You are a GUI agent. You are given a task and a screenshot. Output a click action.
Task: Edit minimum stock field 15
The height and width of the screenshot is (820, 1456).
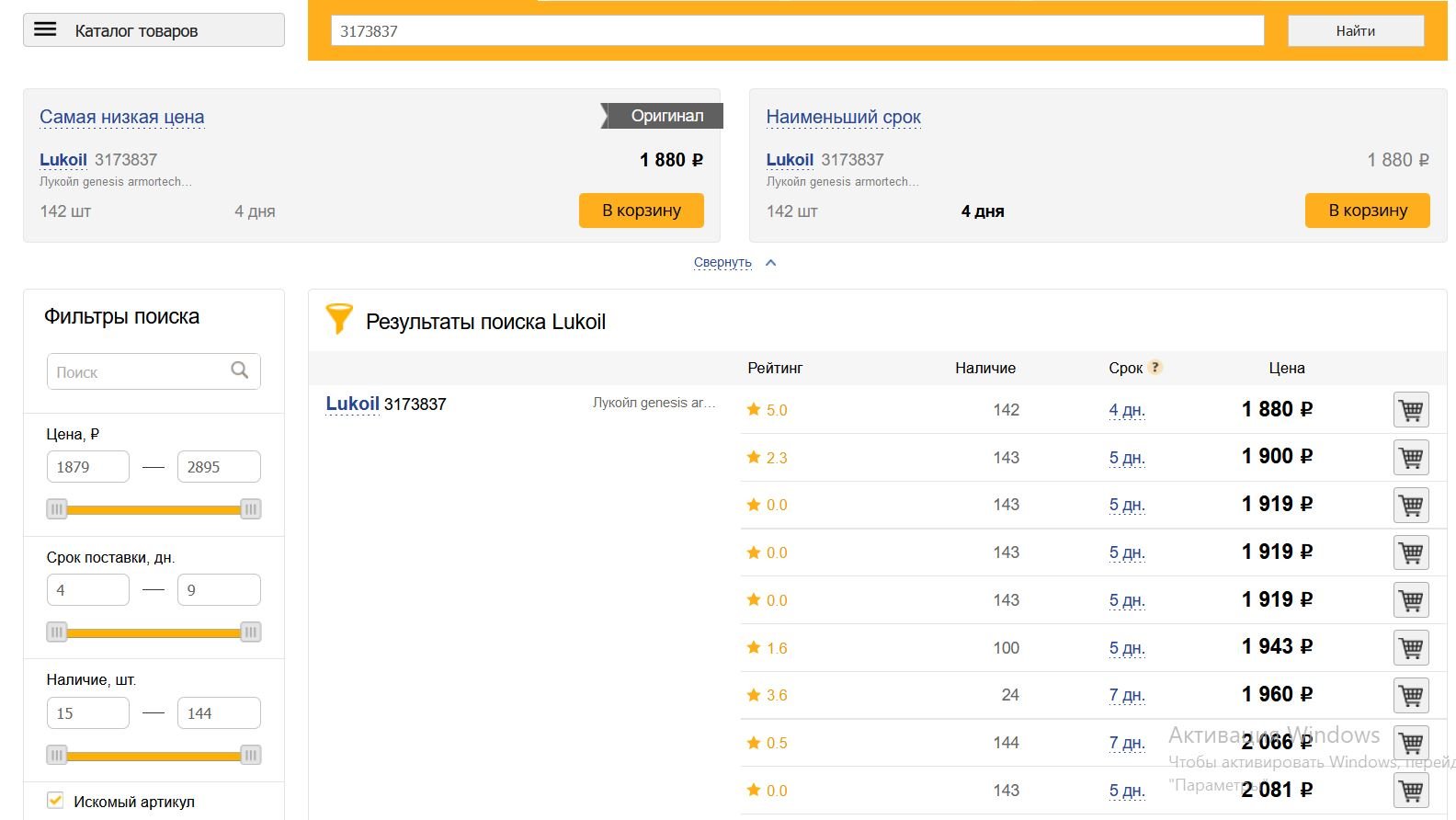(x=88, y=713)
